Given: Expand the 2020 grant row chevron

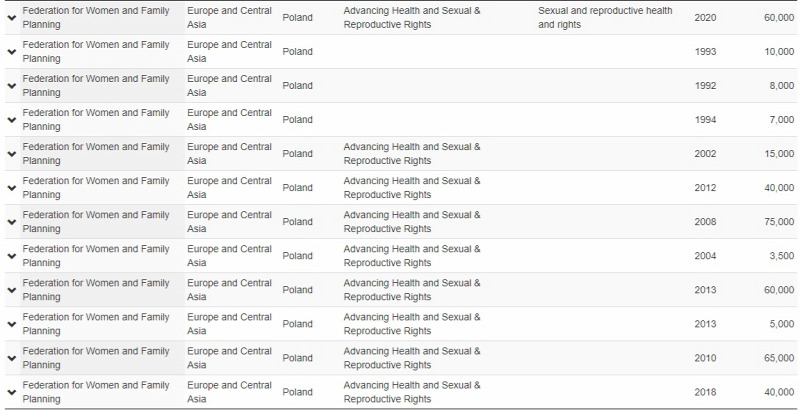Looking at the screenshot, I should 12,17.
